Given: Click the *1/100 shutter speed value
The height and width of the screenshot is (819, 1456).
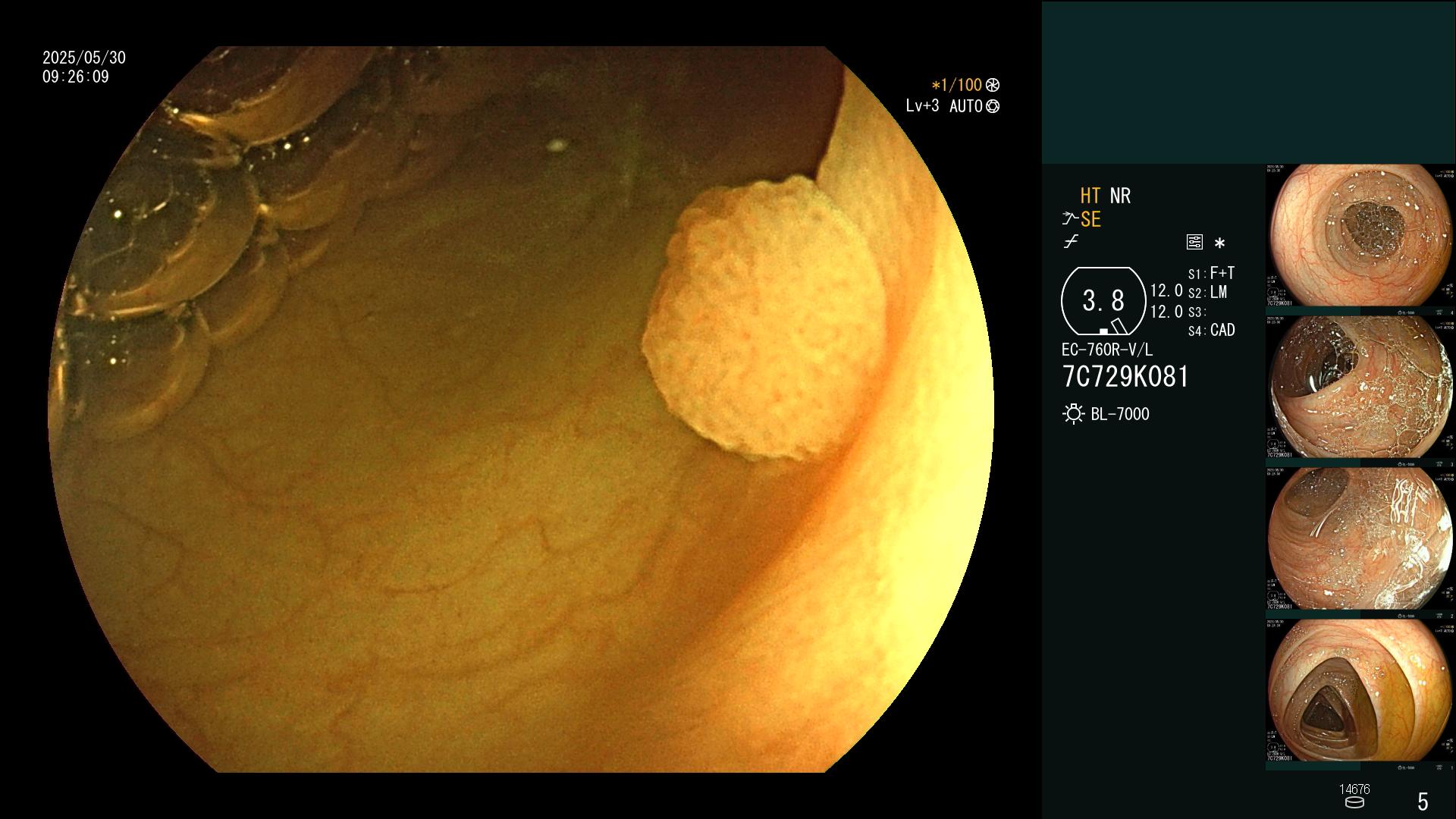Looking at the screenshot, I should pos(957,85).
